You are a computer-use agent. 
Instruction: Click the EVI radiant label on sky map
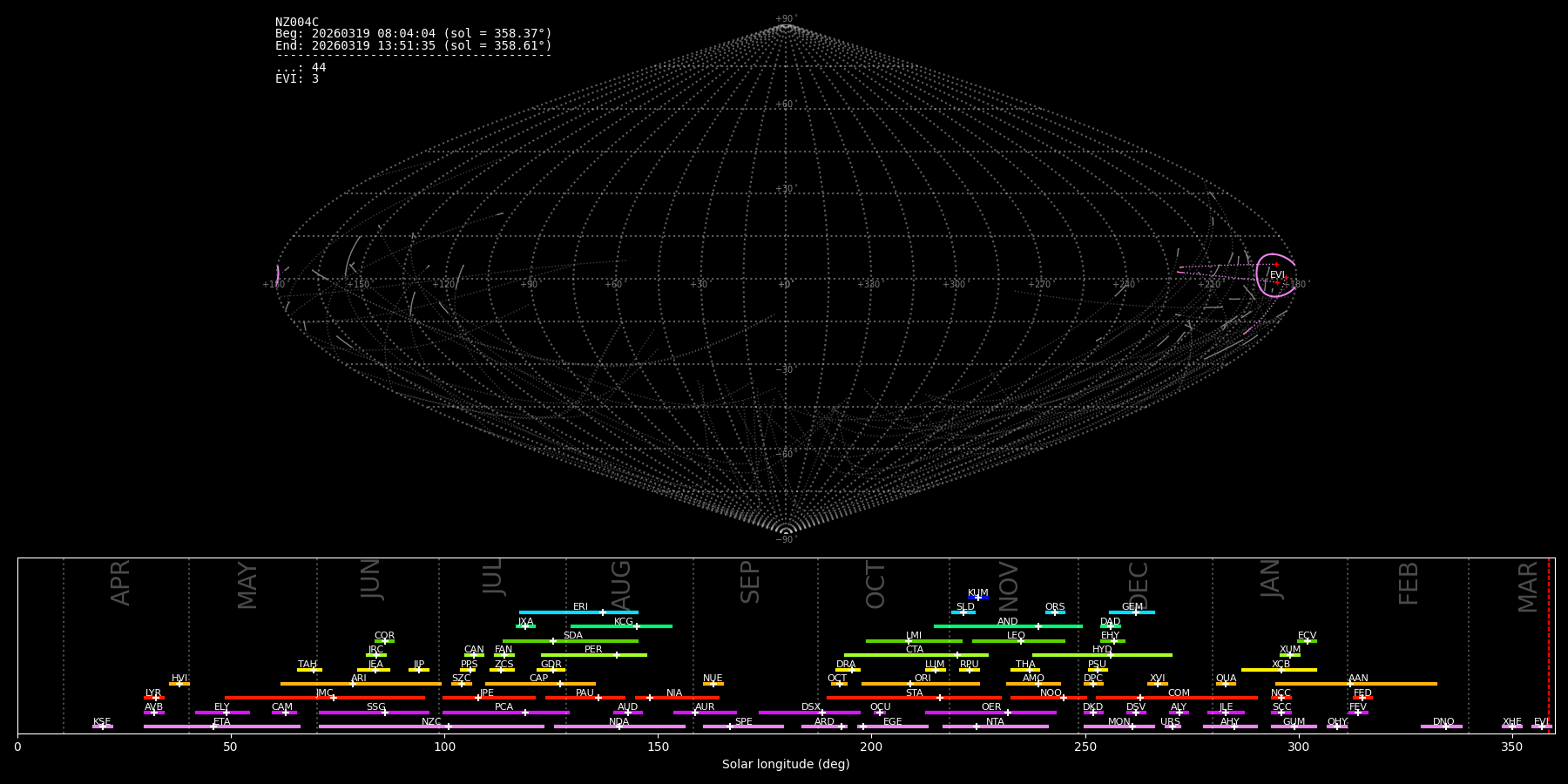click(1277, 275)
